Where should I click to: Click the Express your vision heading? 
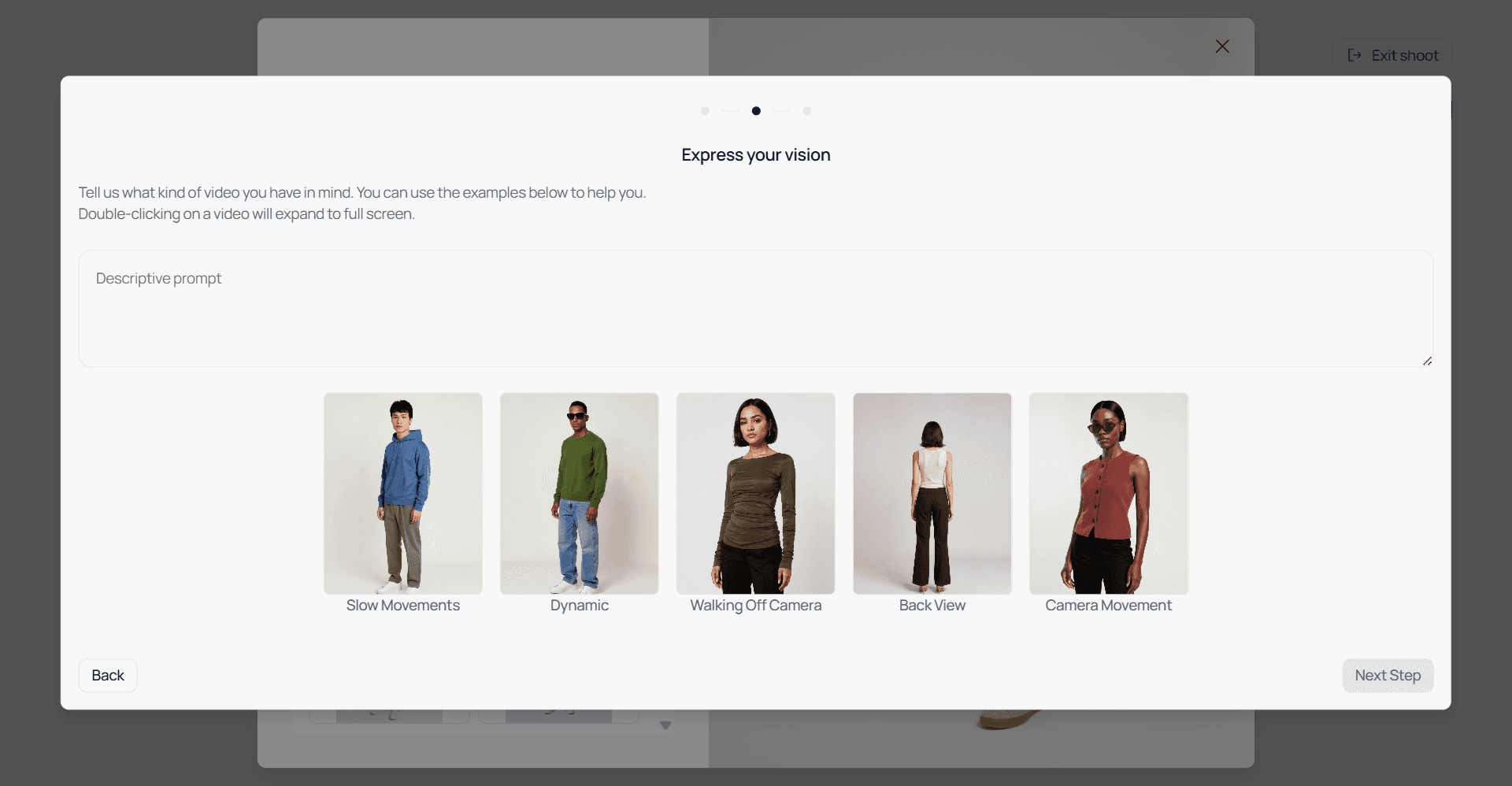(755, 154)
